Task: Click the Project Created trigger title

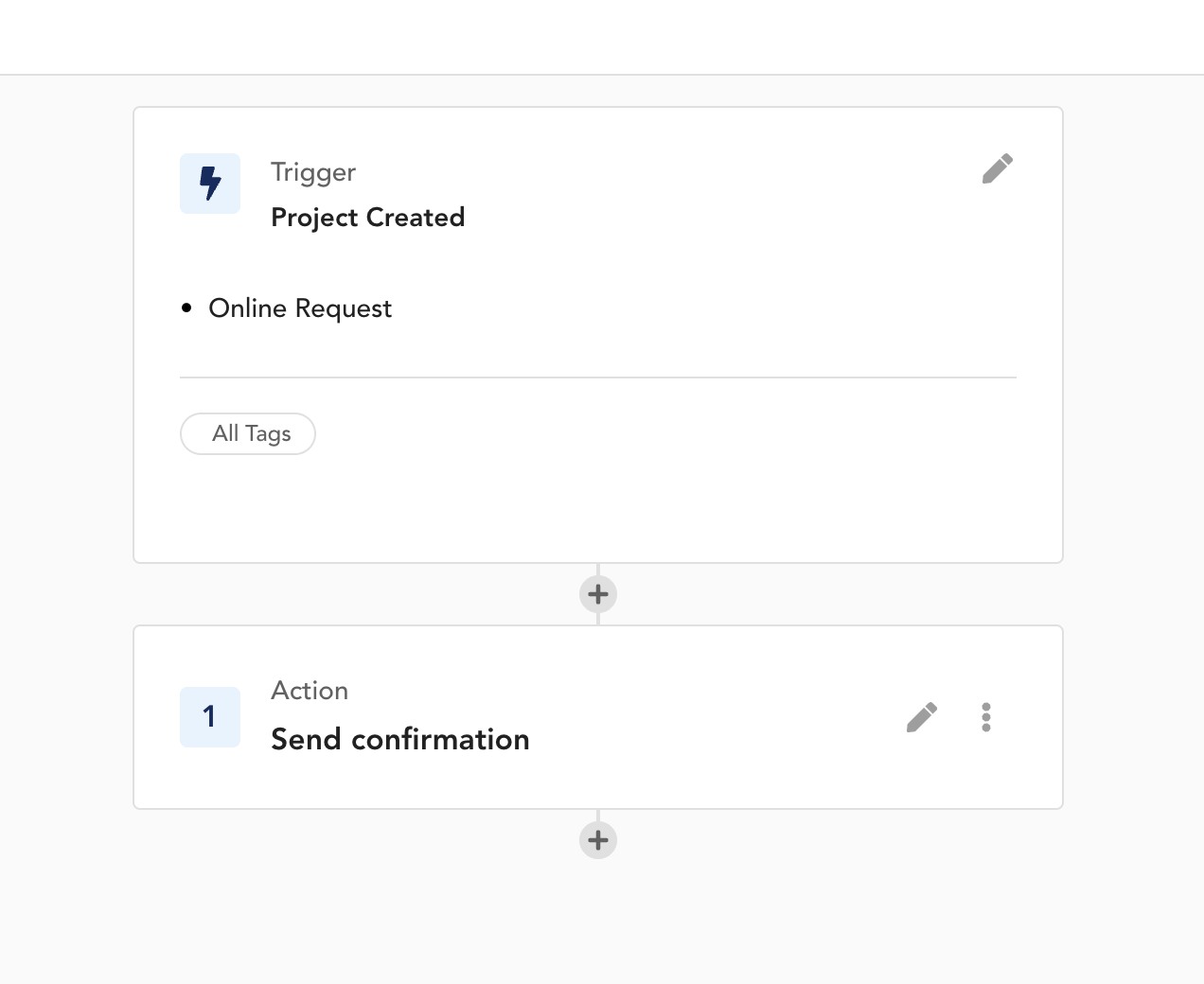Action: [x=368, y=218]
